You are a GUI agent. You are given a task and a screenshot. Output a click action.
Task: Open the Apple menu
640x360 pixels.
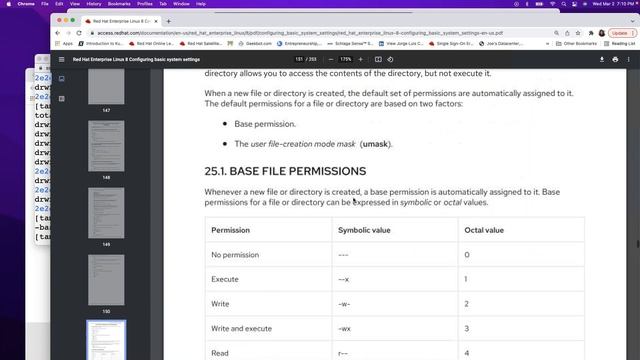coord(9,4)
